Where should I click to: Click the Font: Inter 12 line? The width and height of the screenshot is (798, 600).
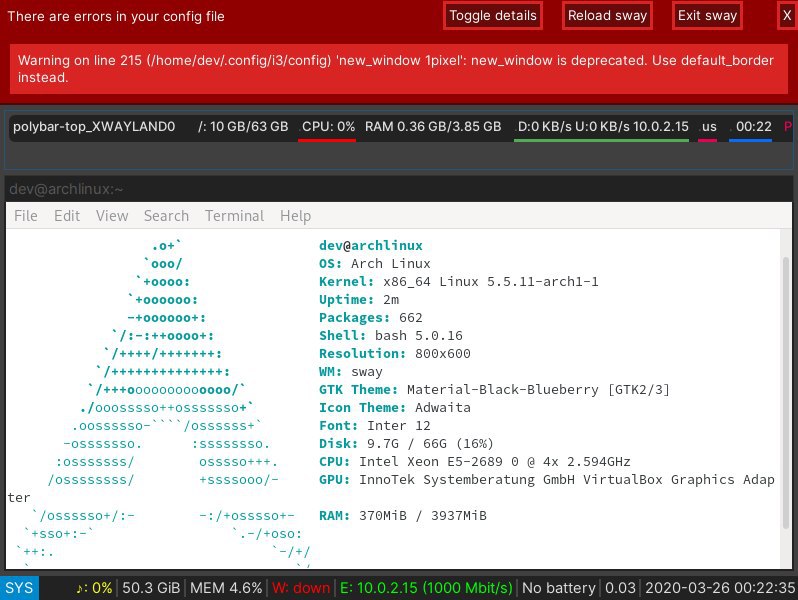375,425
